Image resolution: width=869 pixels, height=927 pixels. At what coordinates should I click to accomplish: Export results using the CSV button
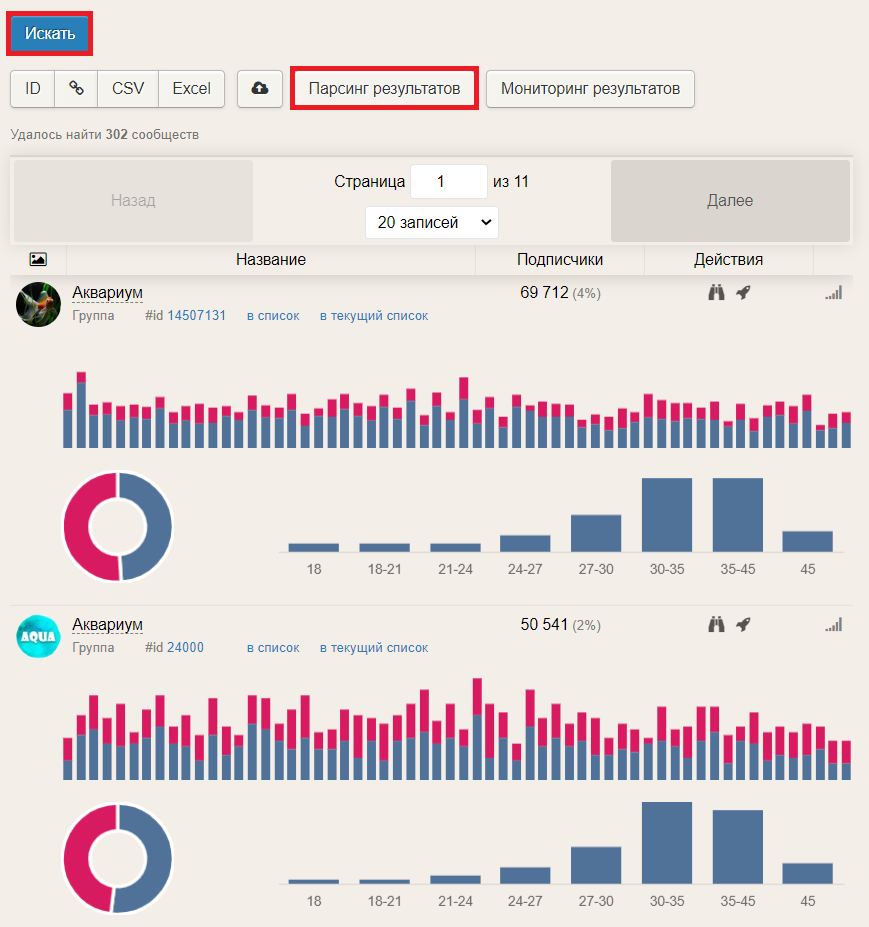[x=128, y=88]
